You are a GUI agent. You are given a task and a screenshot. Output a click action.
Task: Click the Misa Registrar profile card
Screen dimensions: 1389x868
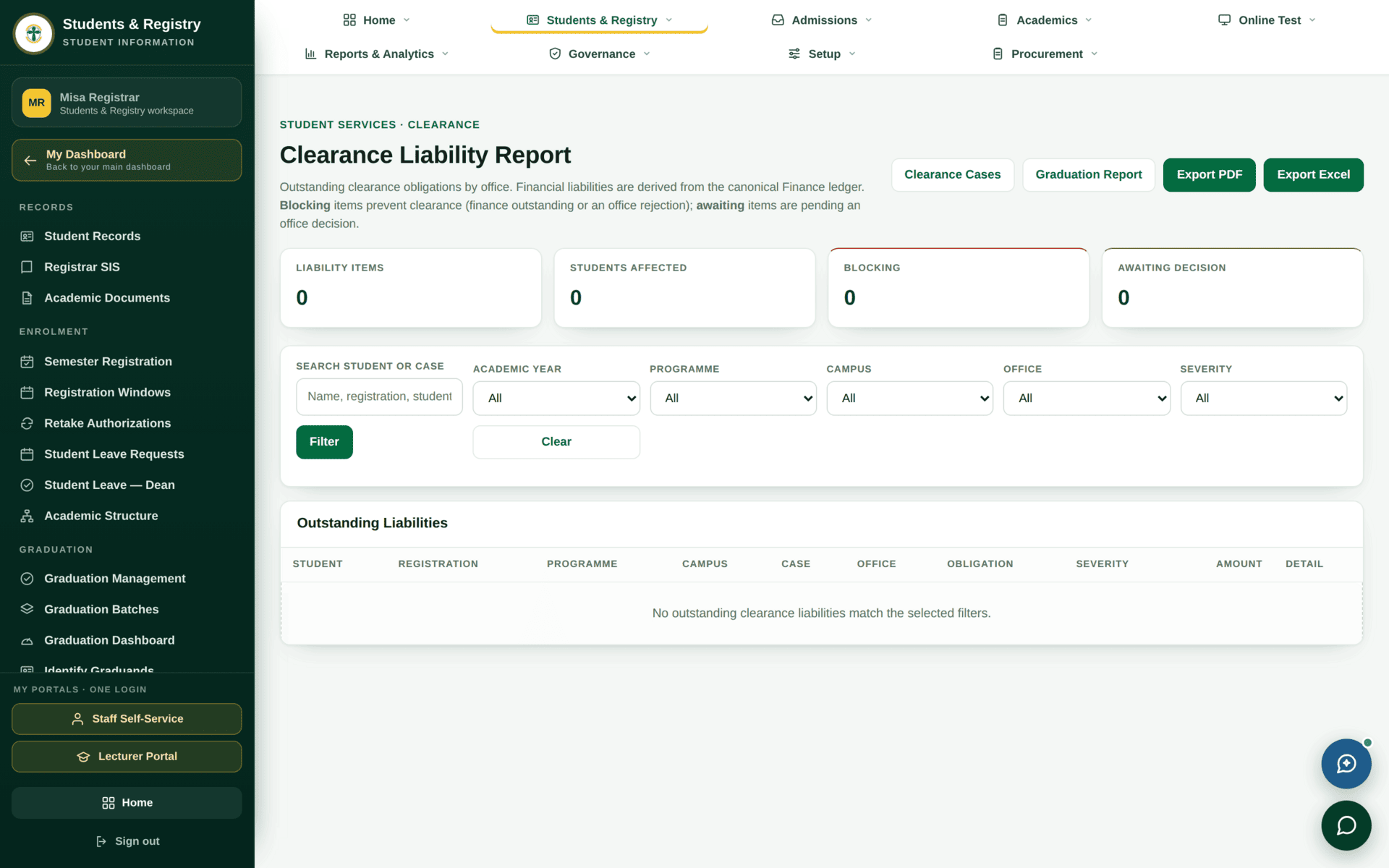127,103
